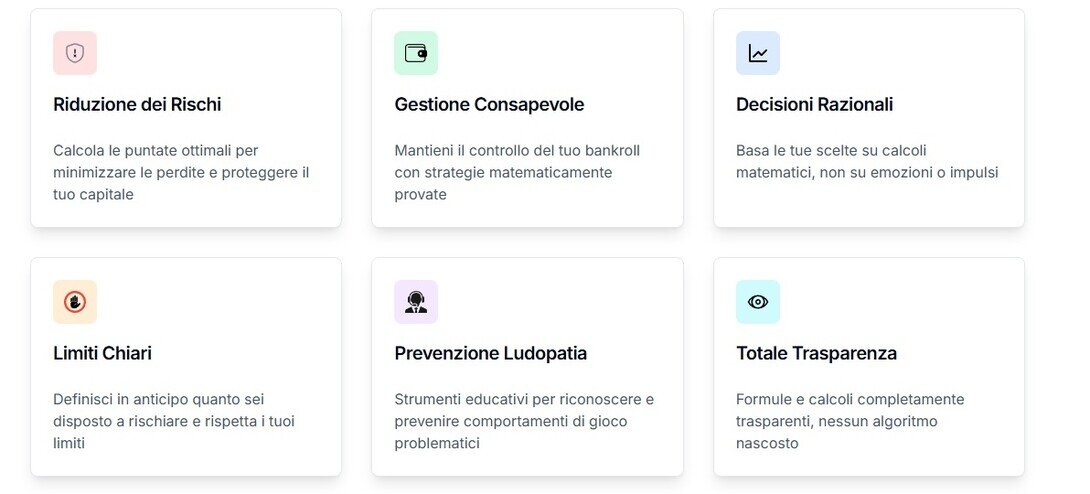Click the Totale Trasparenza heading

(816, 353)
